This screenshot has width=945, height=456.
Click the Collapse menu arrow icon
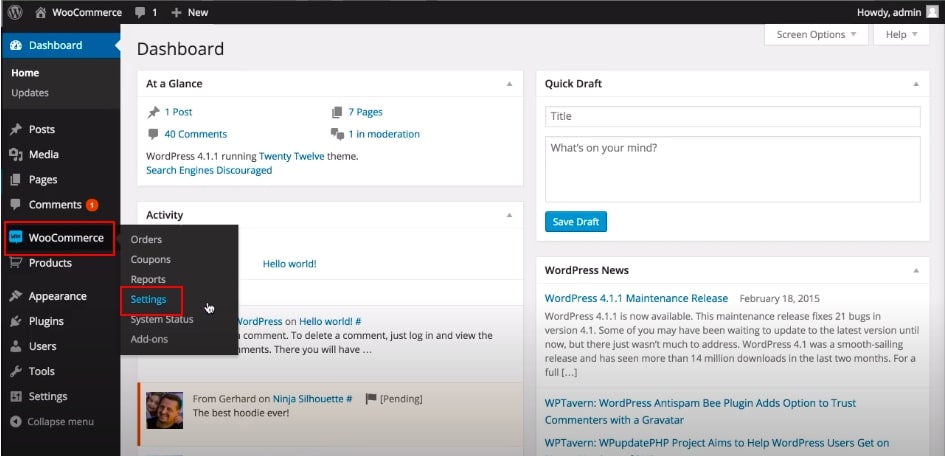[x=16, y=422]
